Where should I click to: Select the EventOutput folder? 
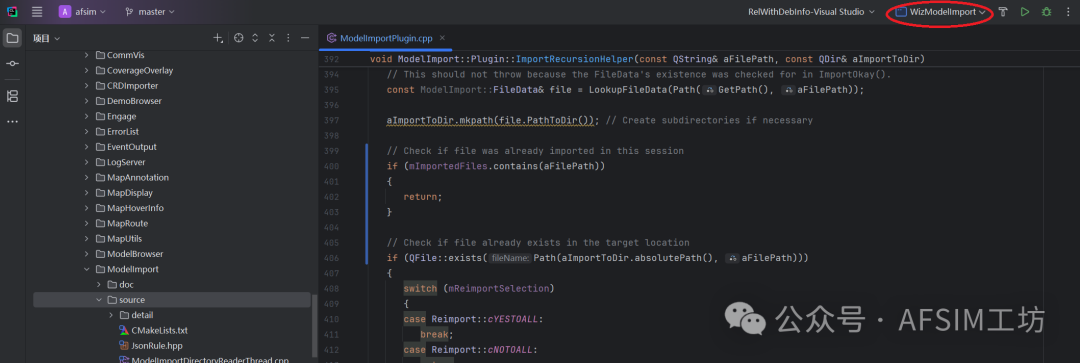click(x=132, y=147)
